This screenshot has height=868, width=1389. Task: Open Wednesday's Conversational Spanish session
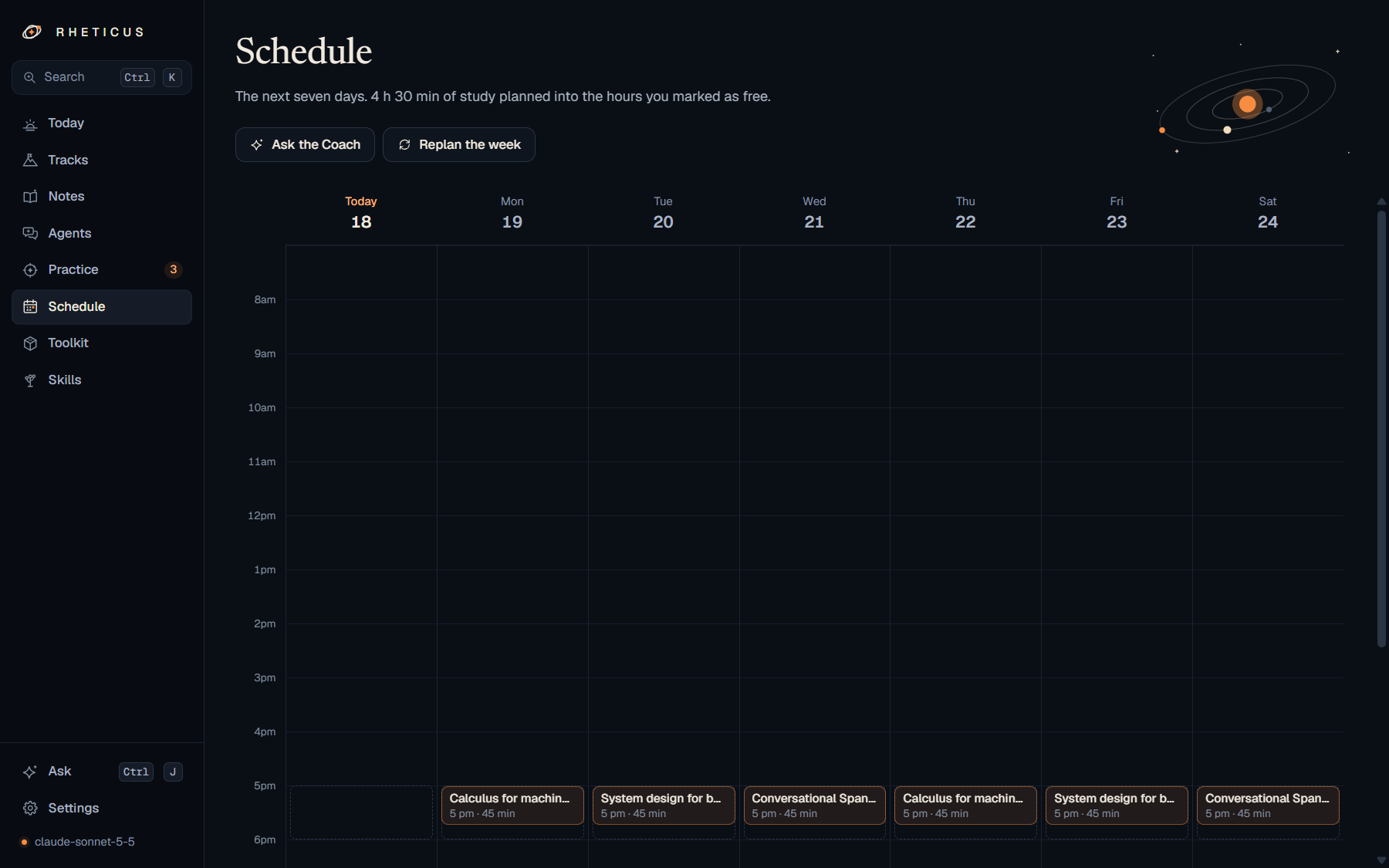[x=815, y=806]
